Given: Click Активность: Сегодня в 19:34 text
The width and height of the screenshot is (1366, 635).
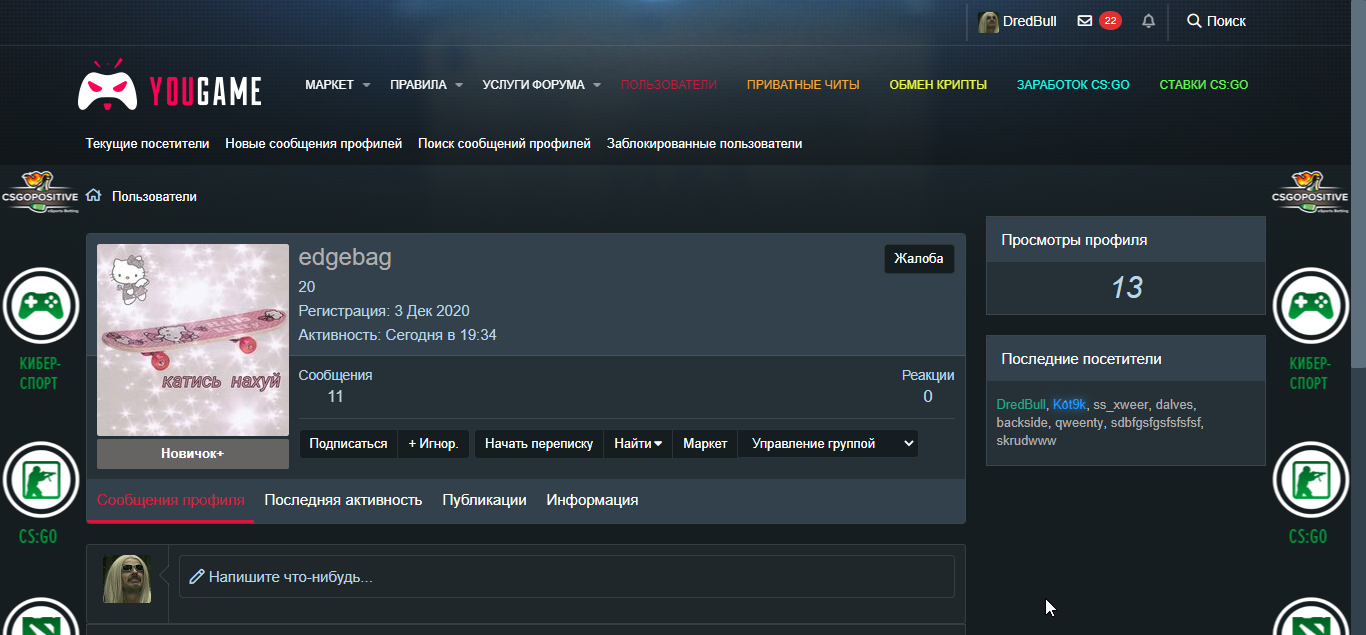Looking at the screenshot, I should (x=398, y=335).
